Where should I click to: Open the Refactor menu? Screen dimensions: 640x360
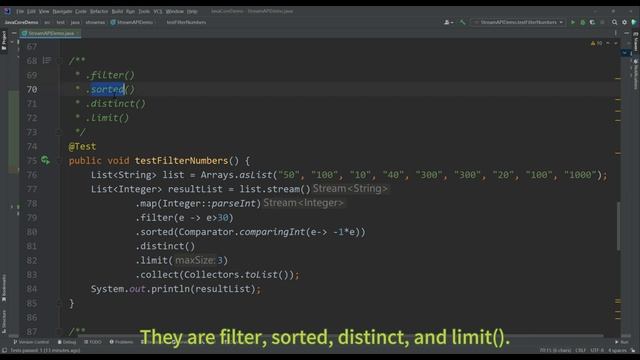99,11
